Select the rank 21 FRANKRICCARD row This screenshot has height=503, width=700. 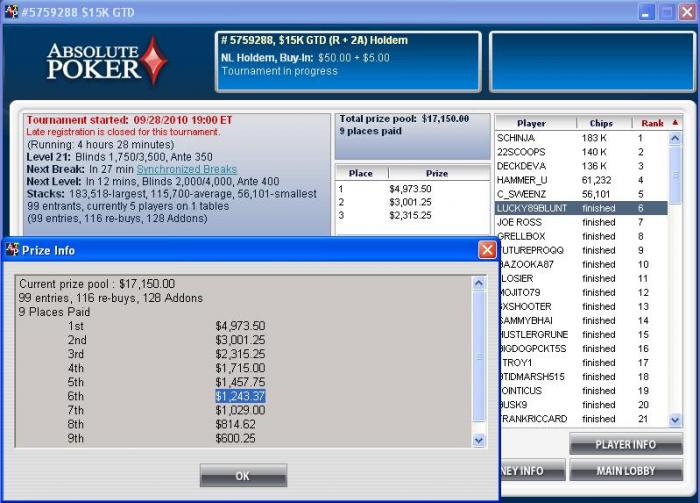pyautogui.click(x=584, y=419)
